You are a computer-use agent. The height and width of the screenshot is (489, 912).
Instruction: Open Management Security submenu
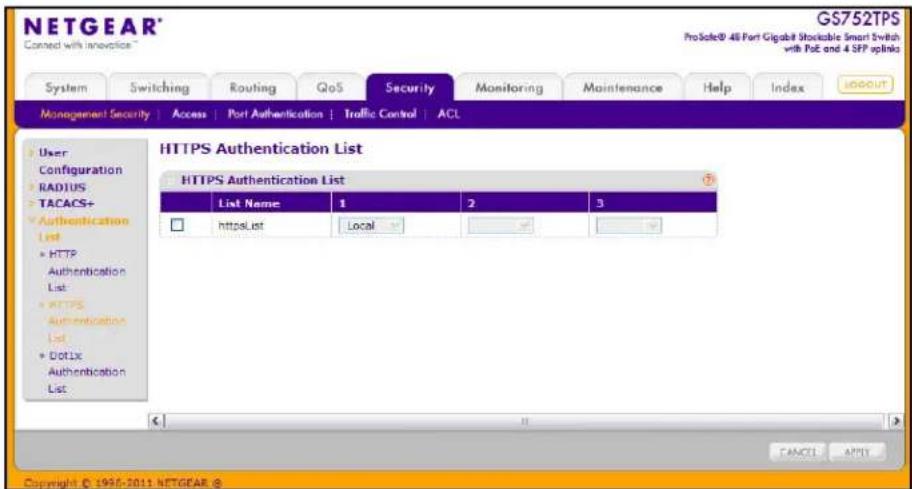[x=95, y=114]
